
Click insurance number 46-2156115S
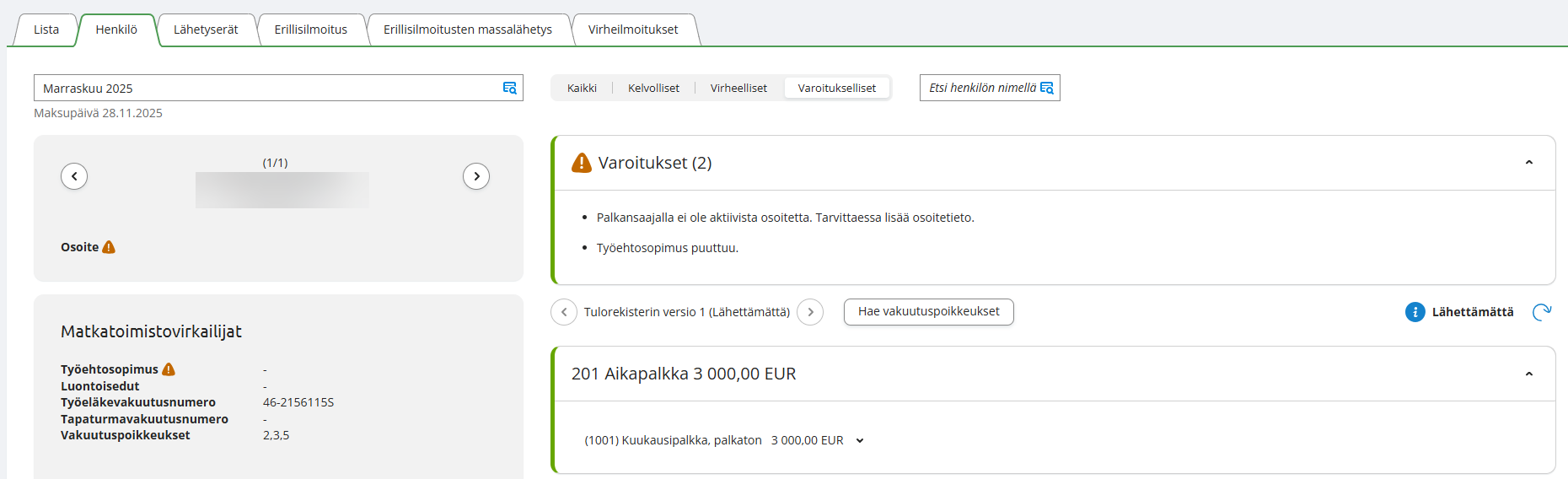[298, 402]
